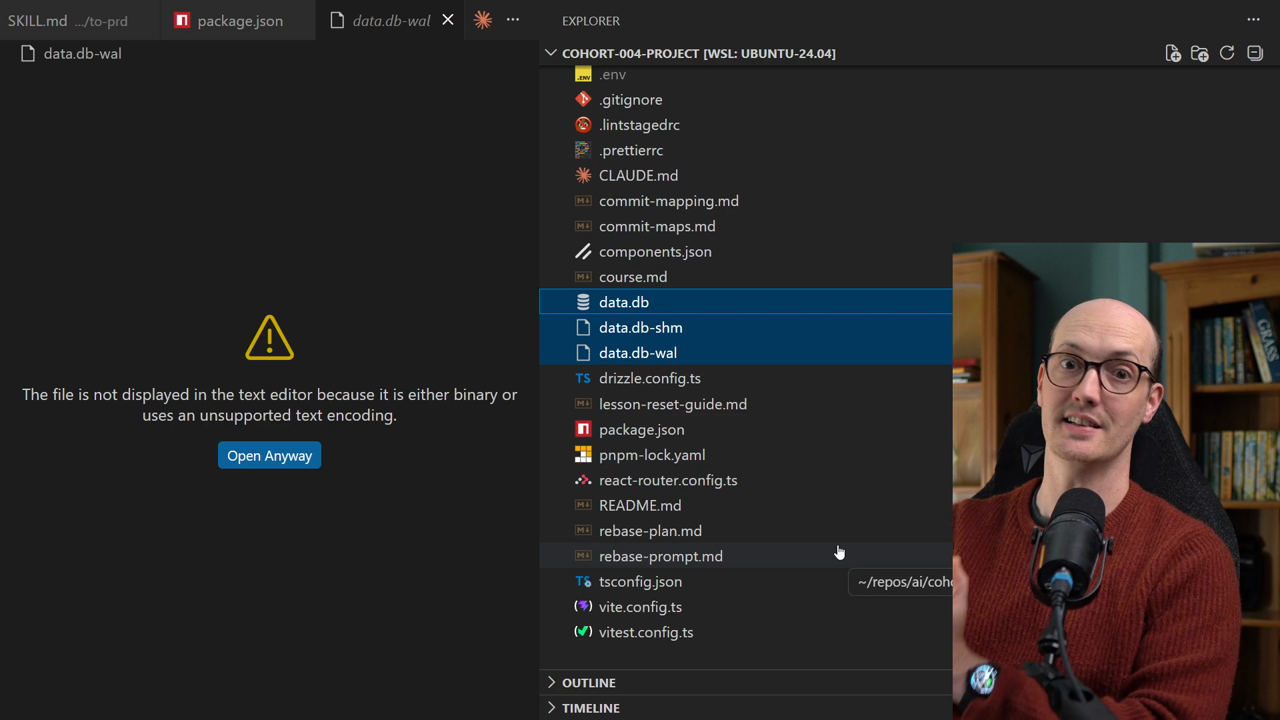This screenshot has width=1280, height=720.
Task: Open CLAUDE.md in the file tree
Action: click(638, 176)
